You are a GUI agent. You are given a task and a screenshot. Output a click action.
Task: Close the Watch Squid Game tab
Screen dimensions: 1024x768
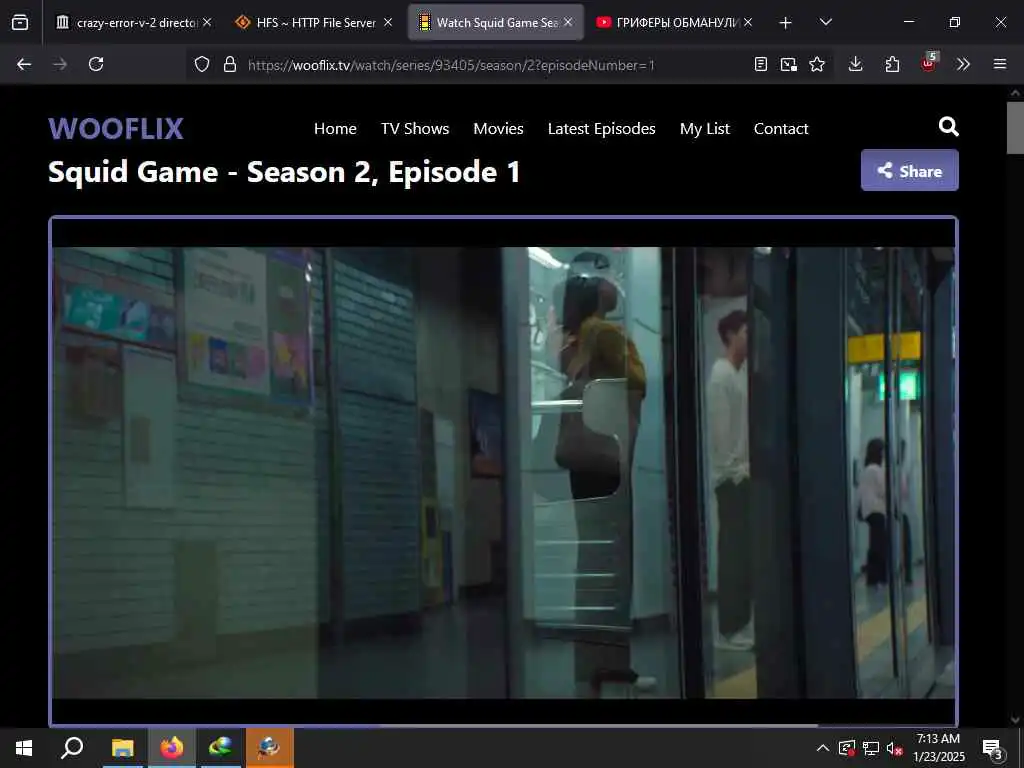568,22
